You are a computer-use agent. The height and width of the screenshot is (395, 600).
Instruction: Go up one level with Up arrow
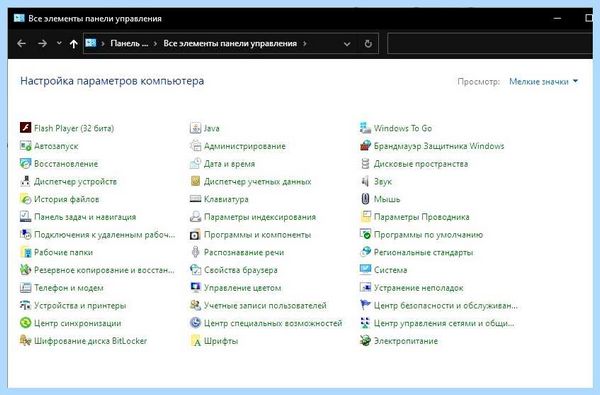[73, 44]
